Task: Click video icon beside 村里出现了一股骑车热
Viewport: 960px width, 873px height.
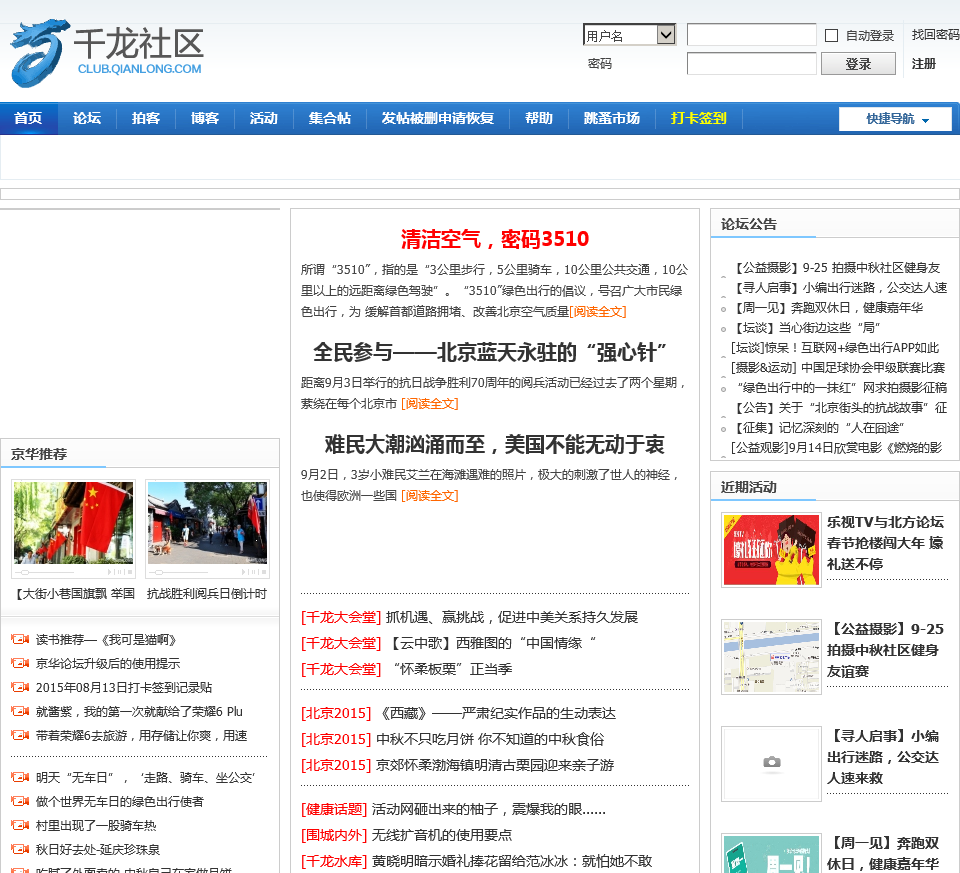Action: coord(20,825)
